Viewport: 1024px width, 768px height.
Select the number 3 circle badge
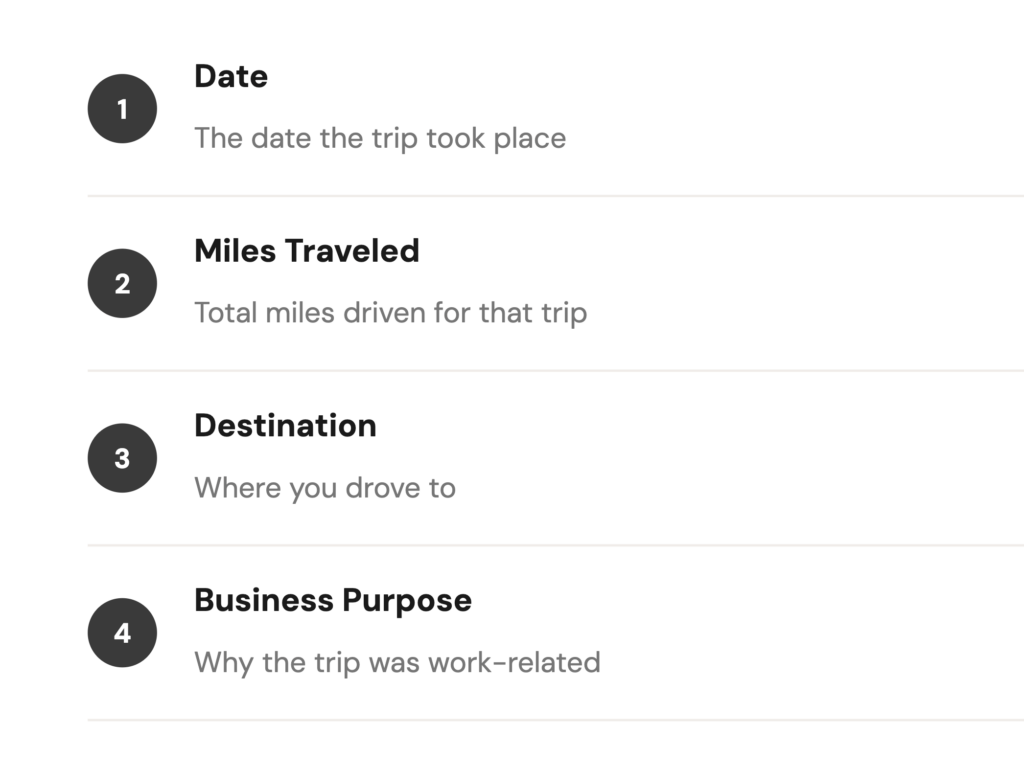coord(122,459)
